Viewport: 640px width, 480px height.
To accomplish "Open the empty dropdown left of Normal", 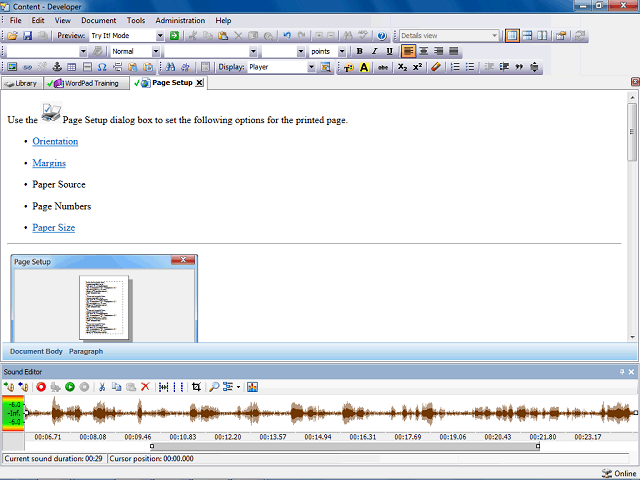I will pyautogui.click(x=83, y=51).
